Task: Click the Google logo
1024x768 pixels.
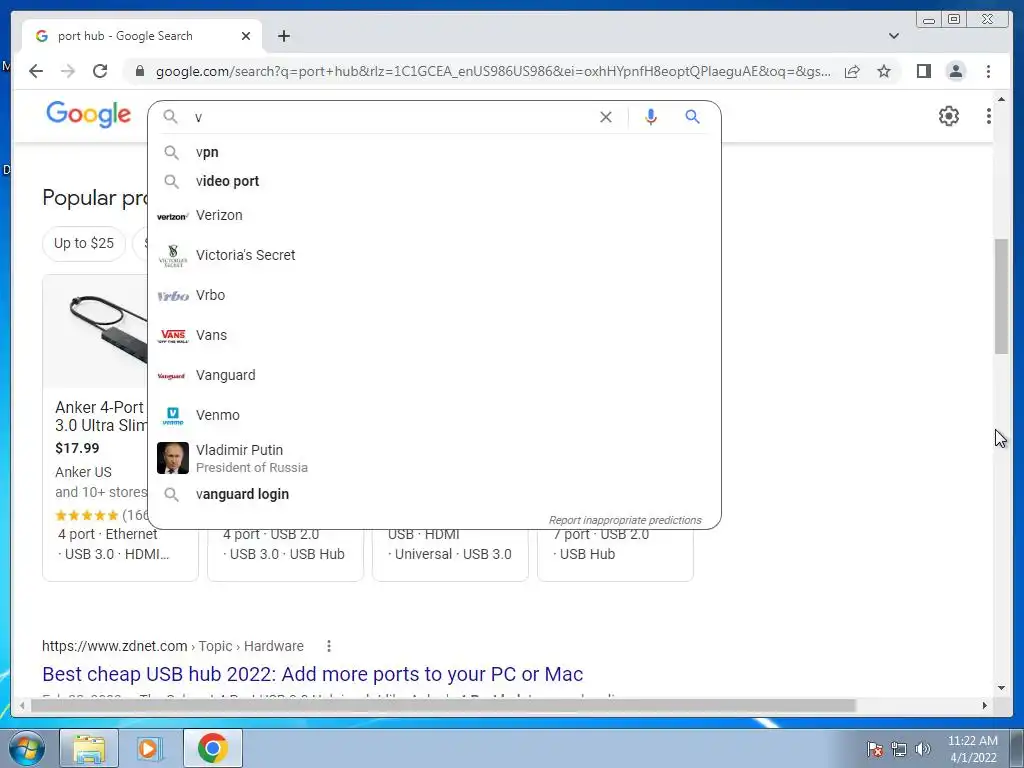Action: coord(89,115)
